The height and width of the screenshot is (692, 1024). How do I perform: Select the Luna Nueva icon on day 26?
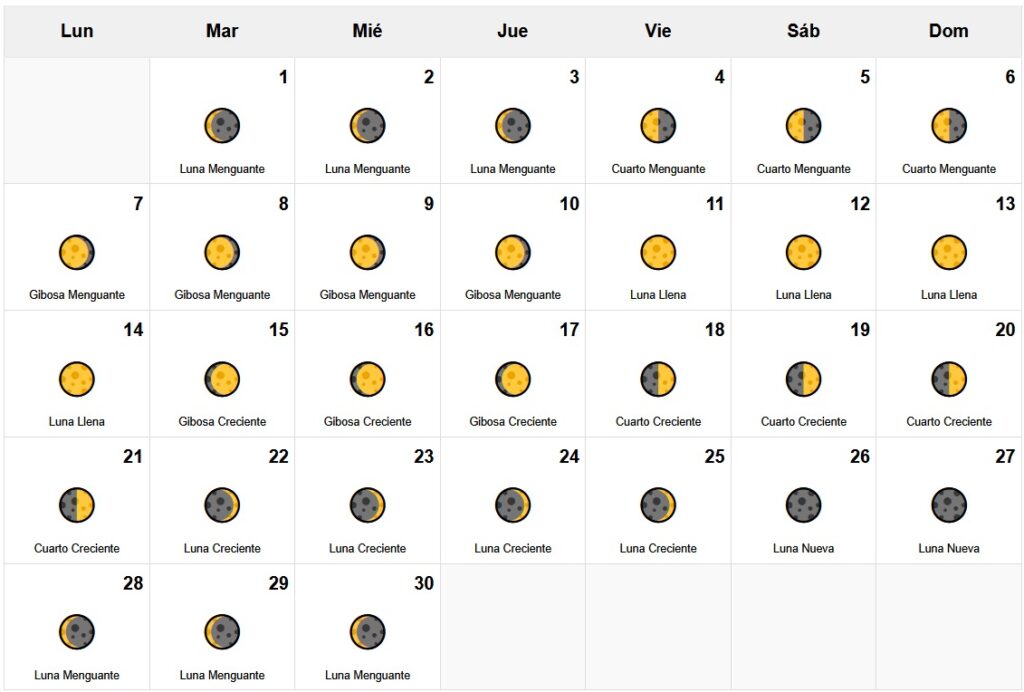pyautogui.click(x=803, y=505)
